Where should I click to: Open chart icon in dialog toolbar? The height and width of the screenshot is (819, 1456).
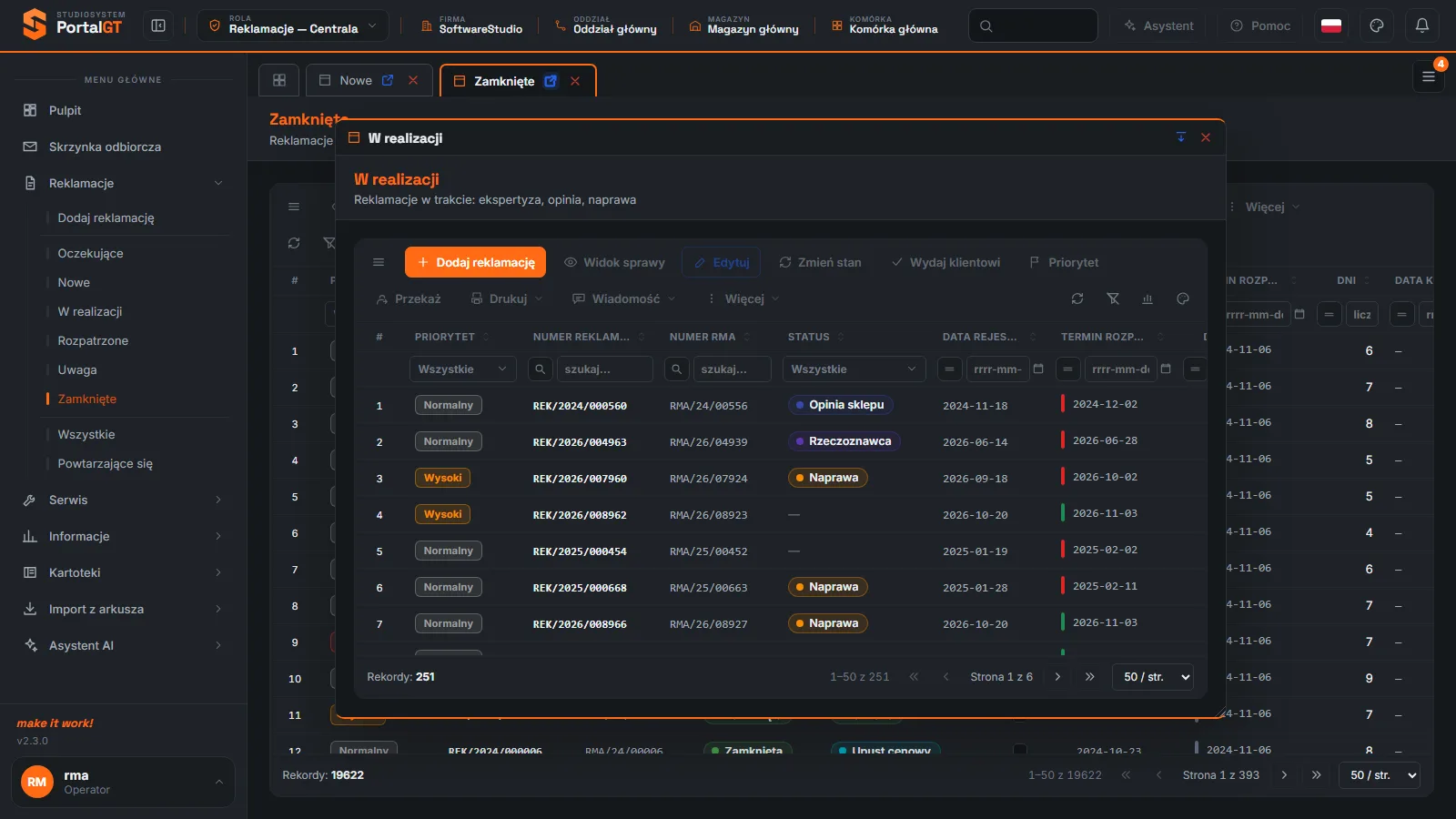(x=1148, y=298)
